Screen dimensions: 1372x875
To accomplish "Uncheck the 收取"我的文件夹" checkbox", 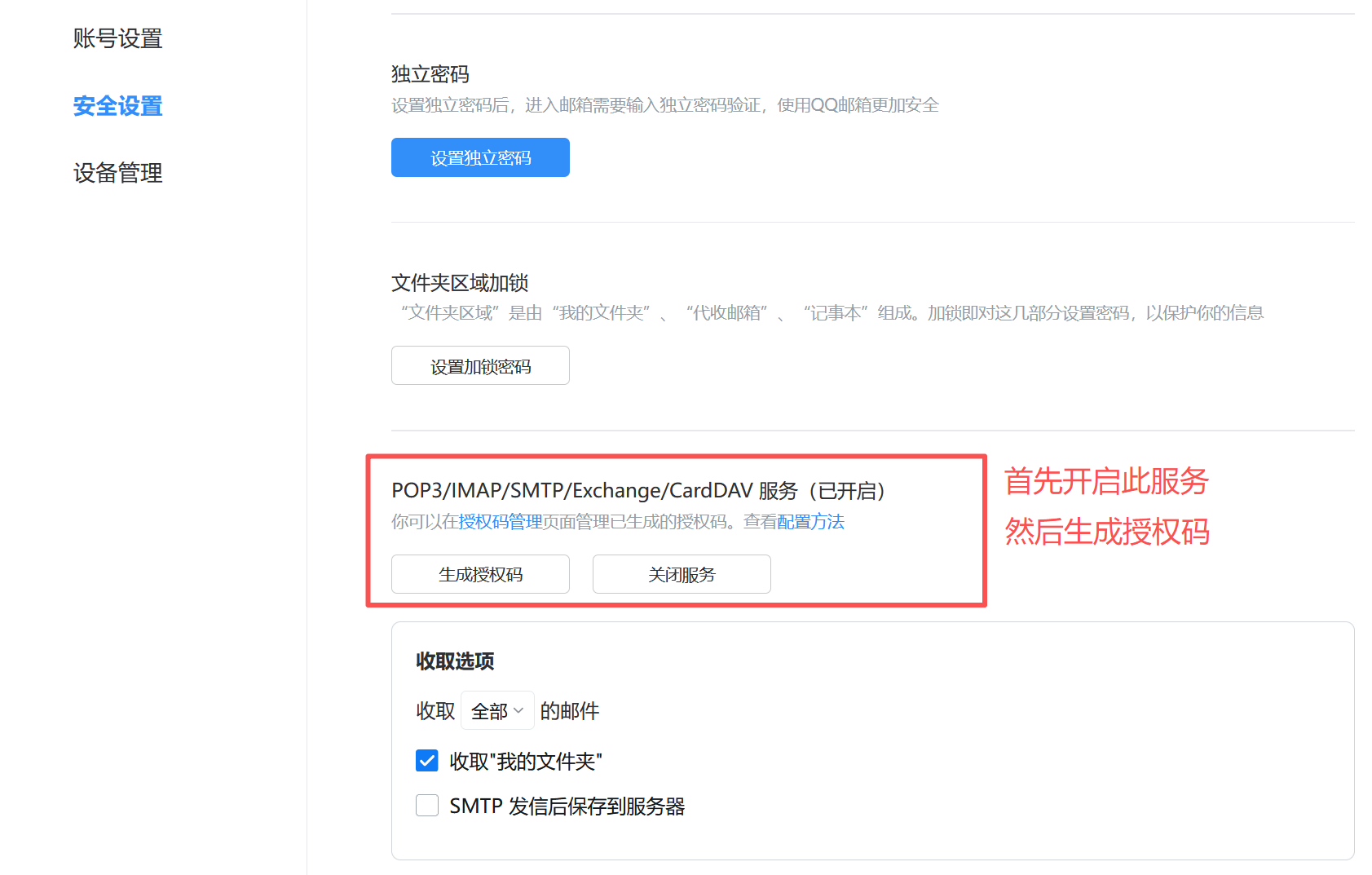I will [x=427, y=761].
